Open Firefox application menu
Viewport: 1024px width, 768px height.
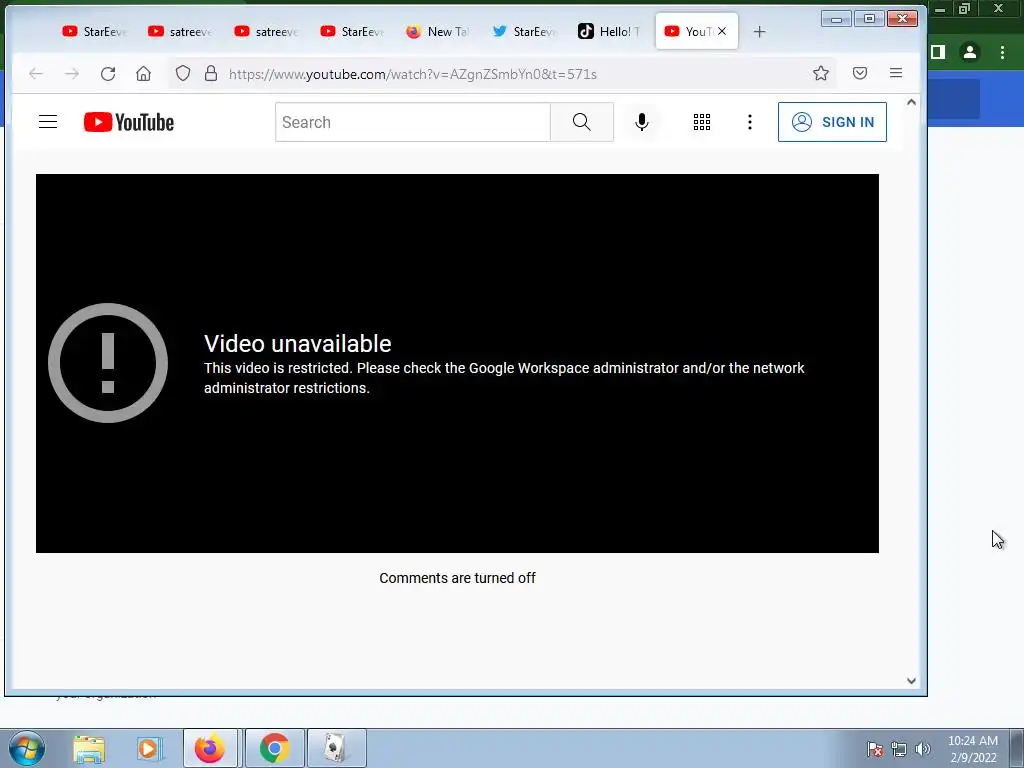(896, 73)
